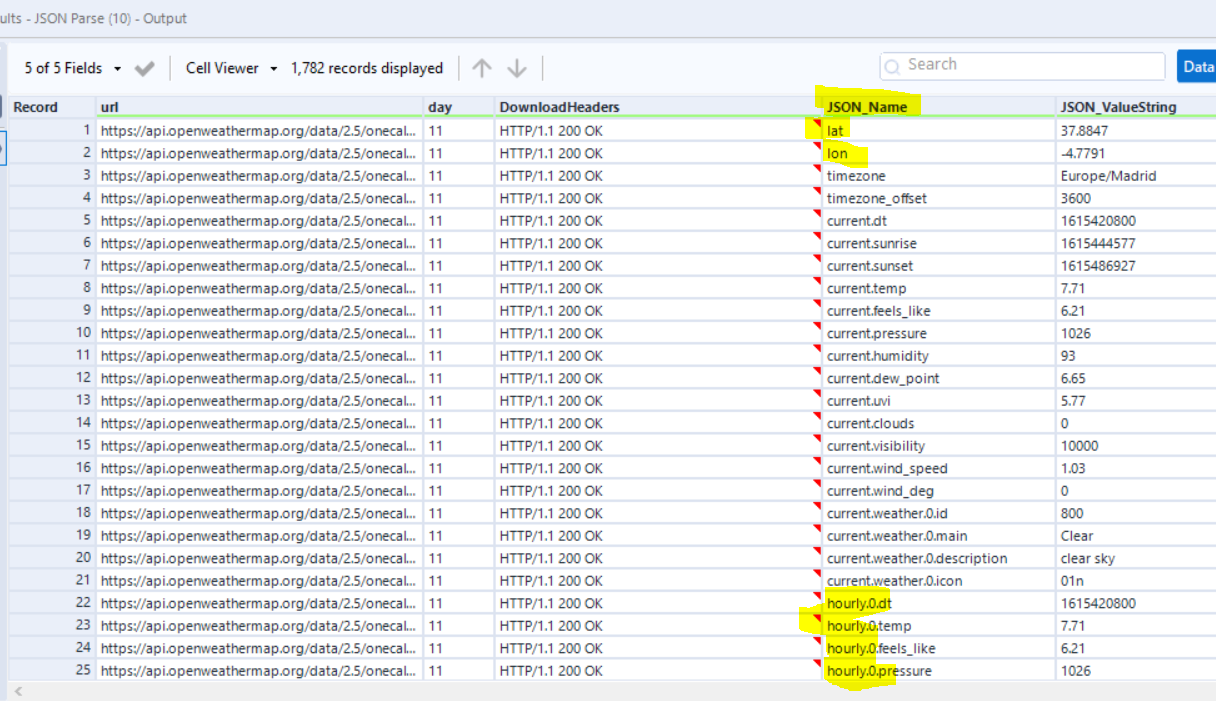Click the Europe/Madrid value cell
Screen dimensions: 1216x701
coord(1135,175)
